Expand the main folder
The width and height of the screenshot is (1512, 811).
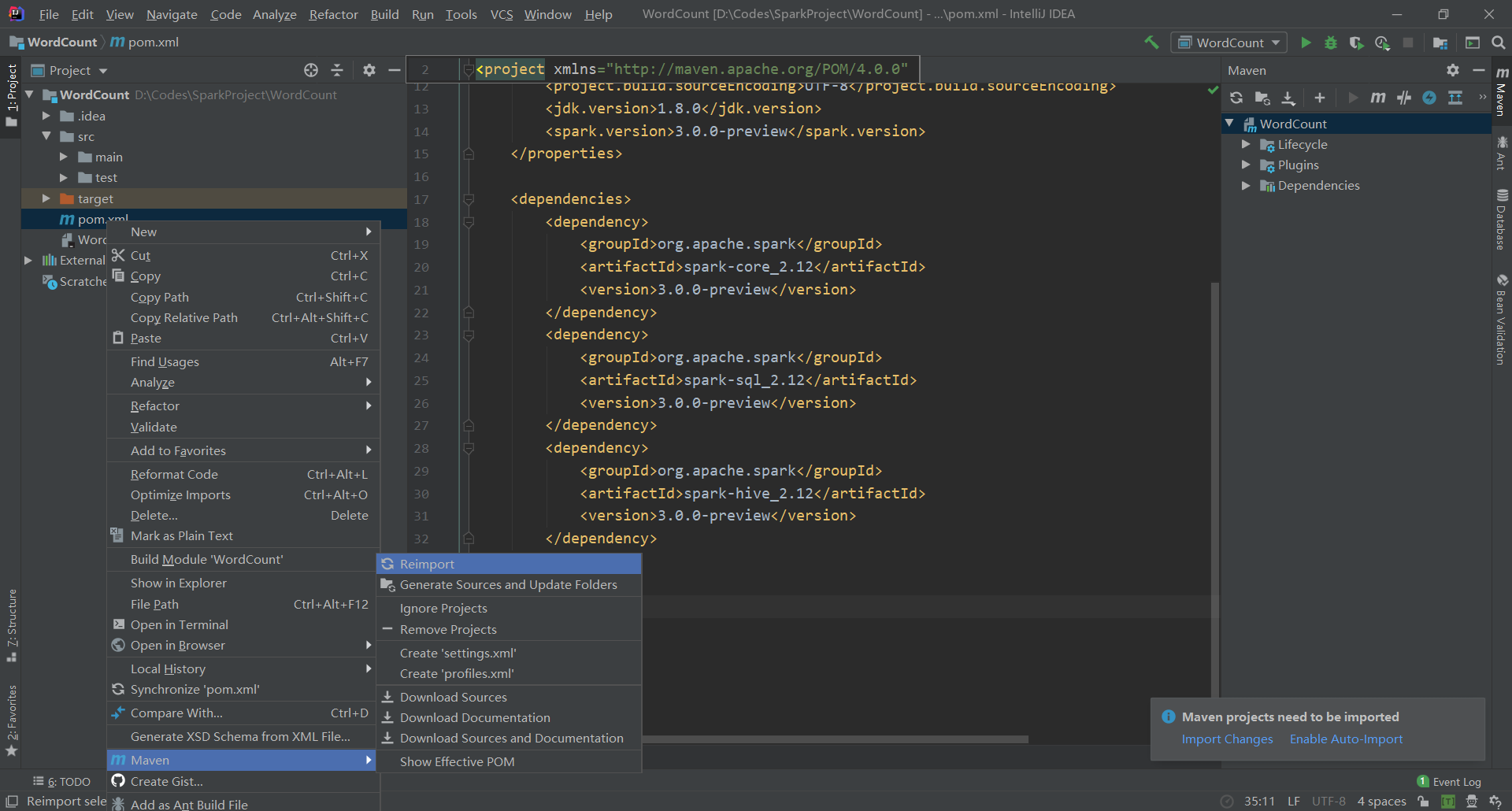point(64,157)
